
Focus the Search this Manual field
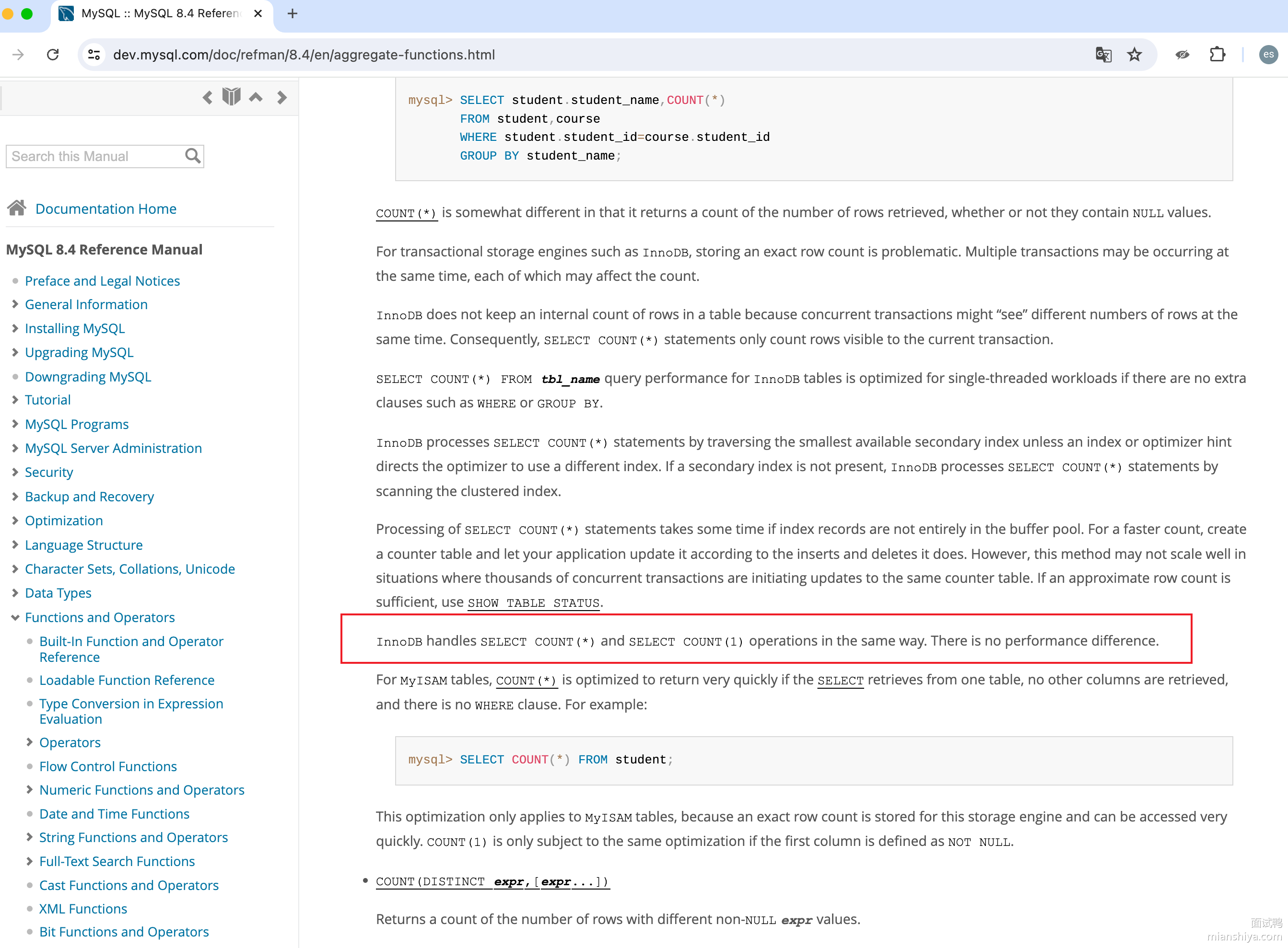click(x=105, y=156)
